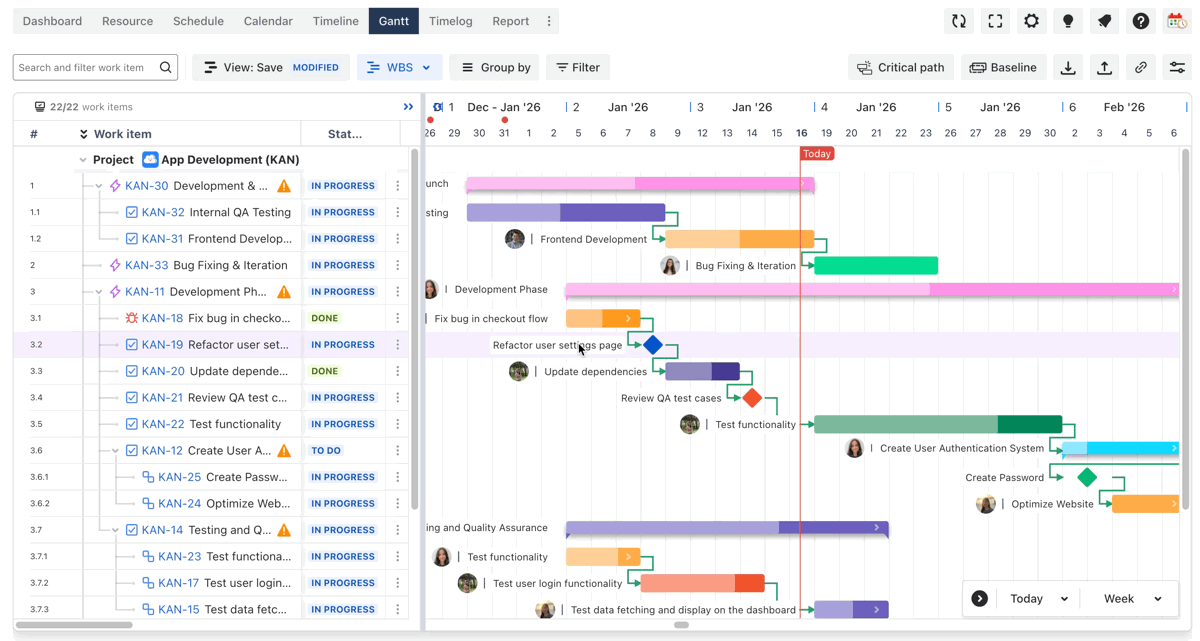Toggle the Baseline display
The width and height of the screenshot is (1200, 641).
(1003, 68)
